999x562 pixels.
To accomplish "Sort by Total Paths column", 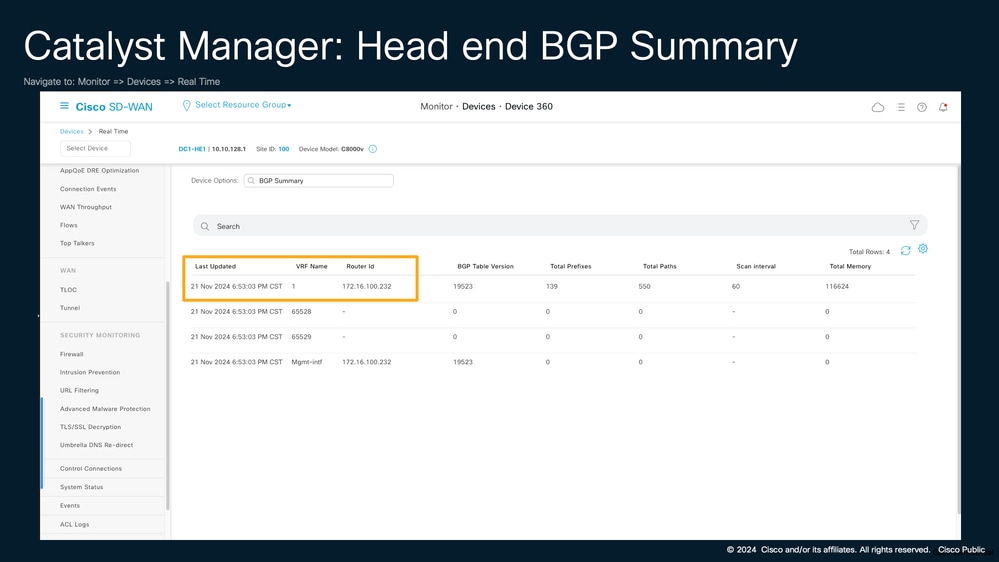I will [659, 266].
